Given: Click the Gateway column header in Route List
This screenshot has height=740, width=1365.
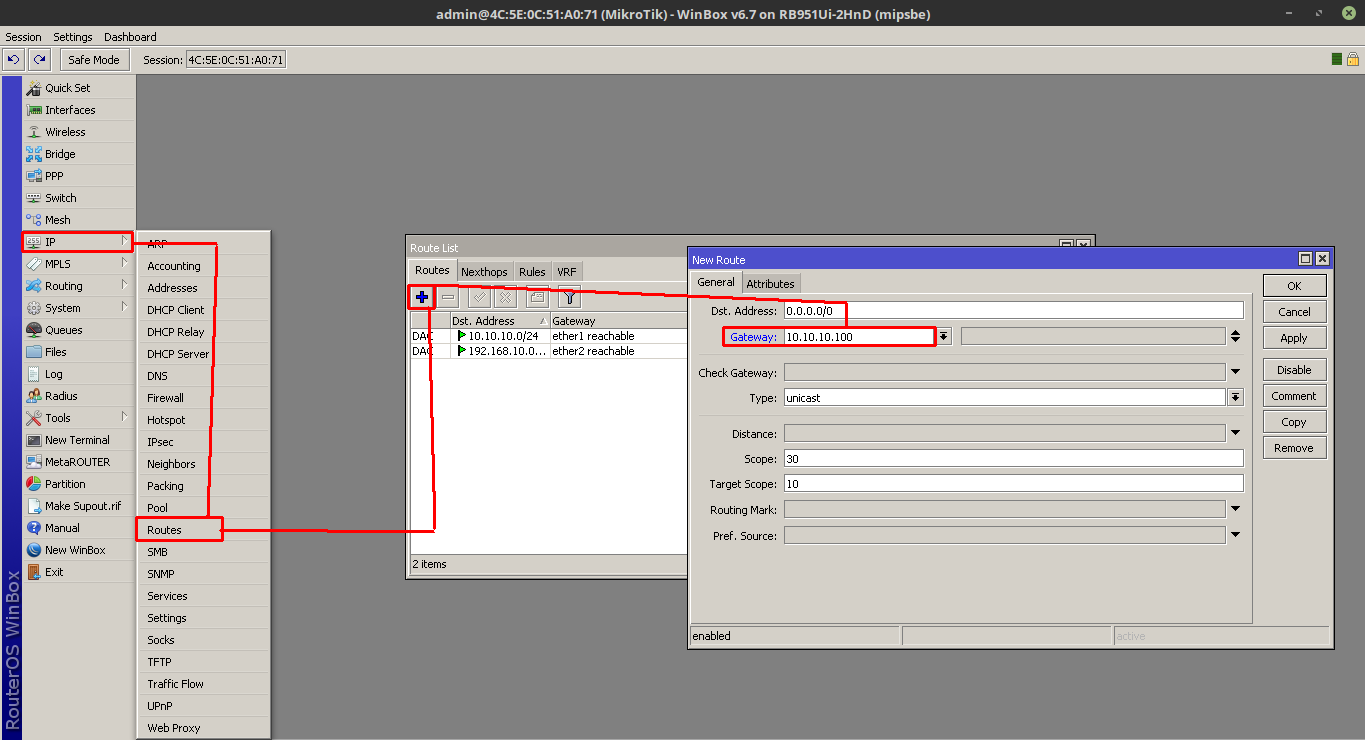Looking at the screenshot, I should [618, 321].
